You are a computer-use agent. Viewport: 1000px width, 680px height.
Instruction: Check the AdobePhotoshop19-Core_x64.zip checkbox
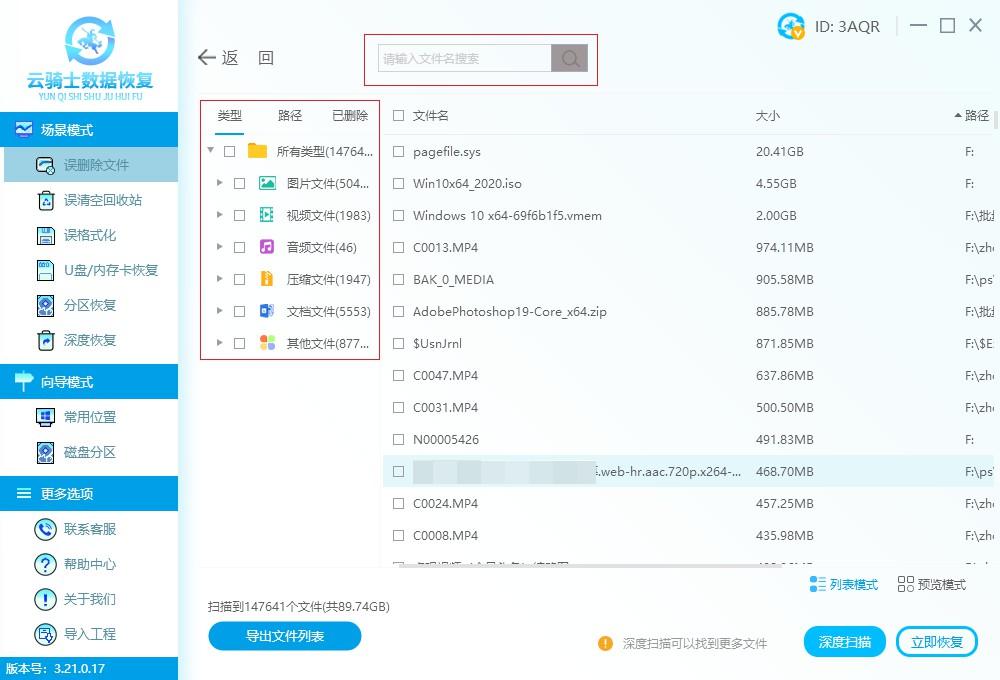[x=399, y=311]
